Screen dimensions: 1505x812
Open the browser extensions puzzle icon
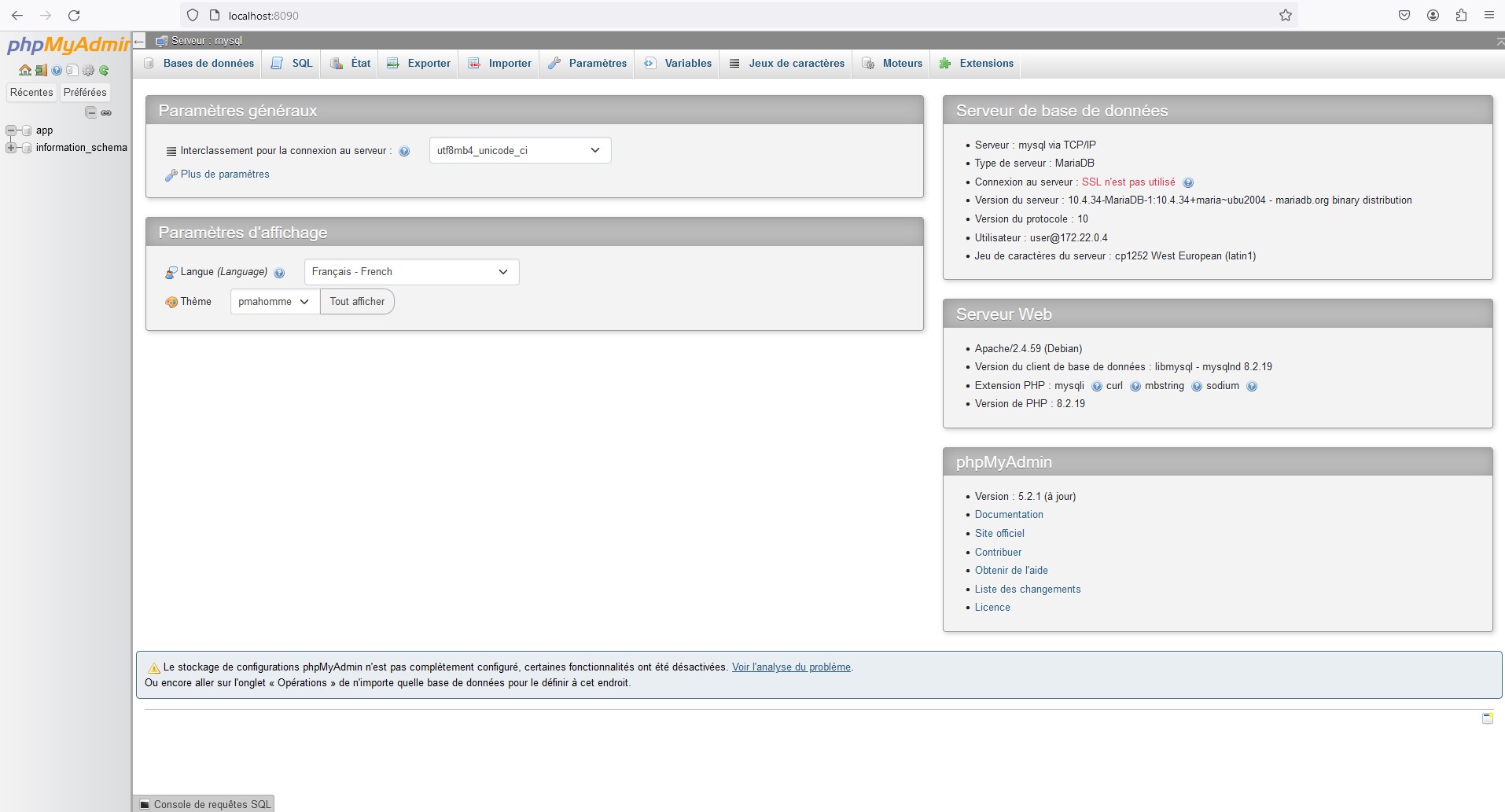pyautogui.click(x=1461, y=16)
